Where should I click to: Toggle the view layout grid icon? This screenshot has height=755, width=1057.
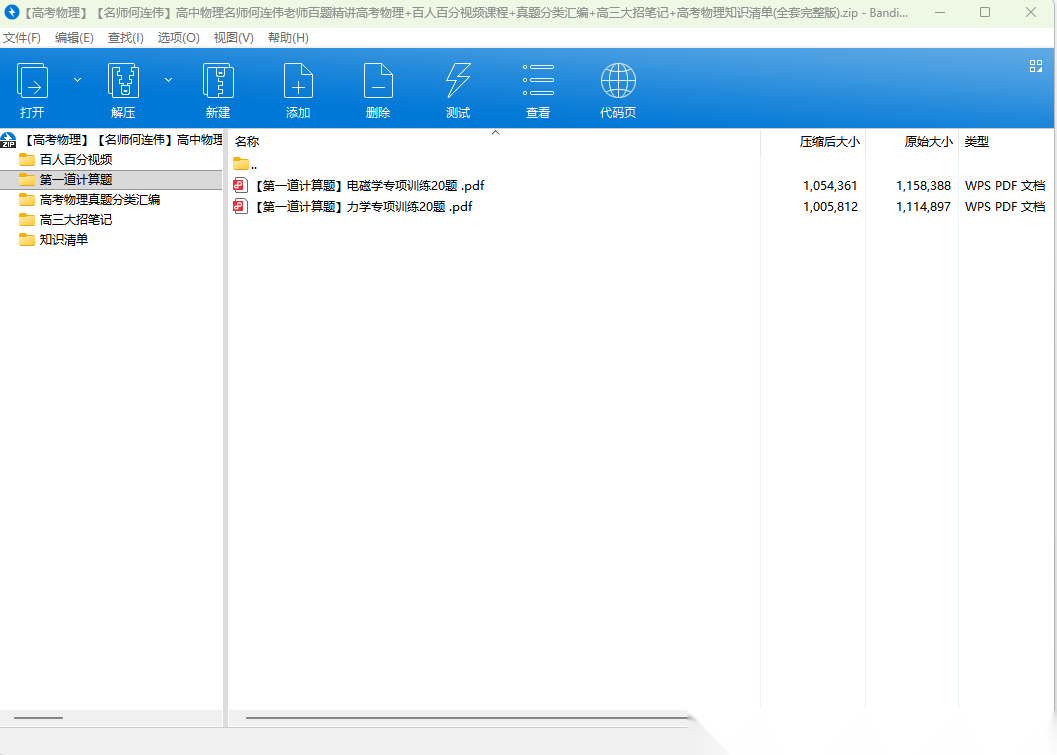pyautogui.click(x=1036, y=66)
